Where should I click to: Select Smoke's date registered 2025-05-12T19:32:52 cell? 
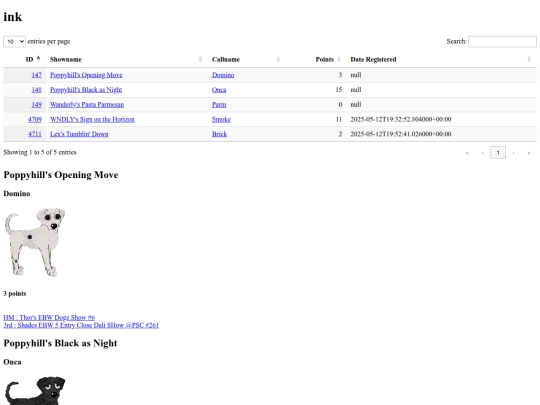(x=442, y=120)
